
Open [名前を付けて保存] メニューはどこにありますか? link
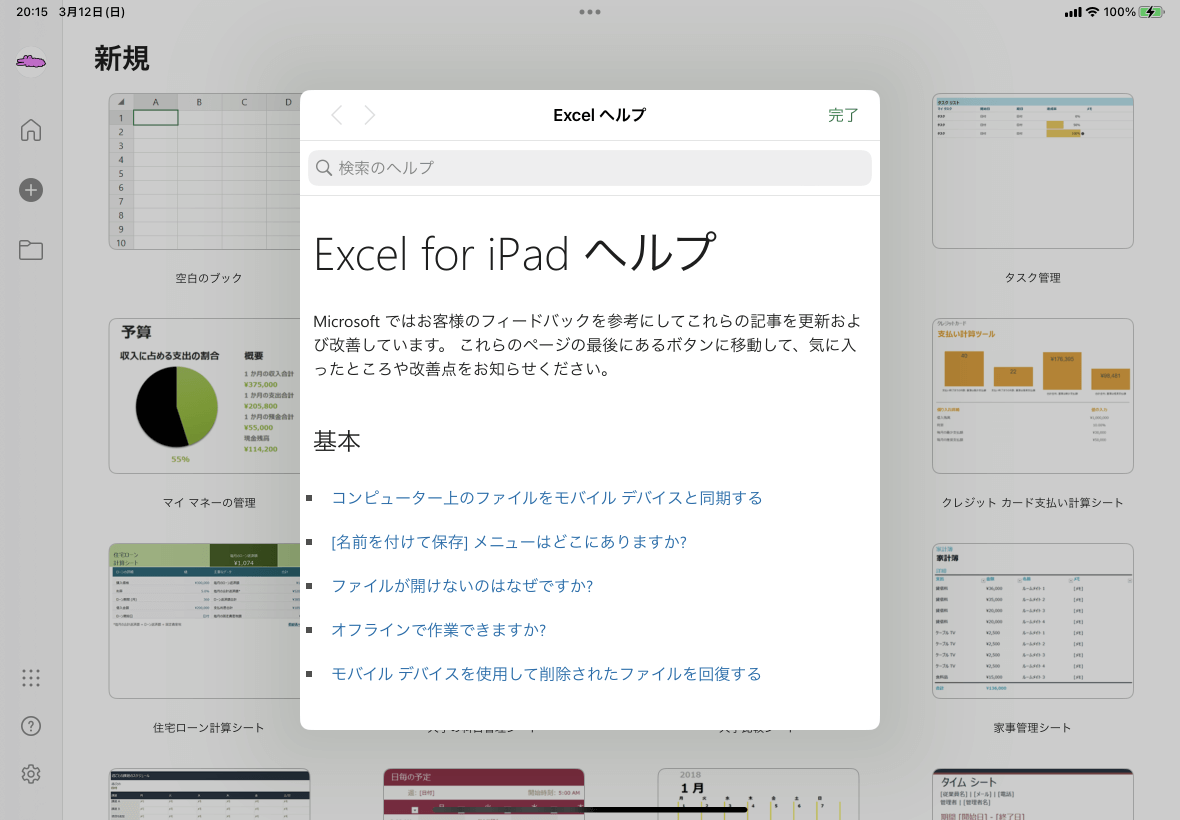point(509,542)
